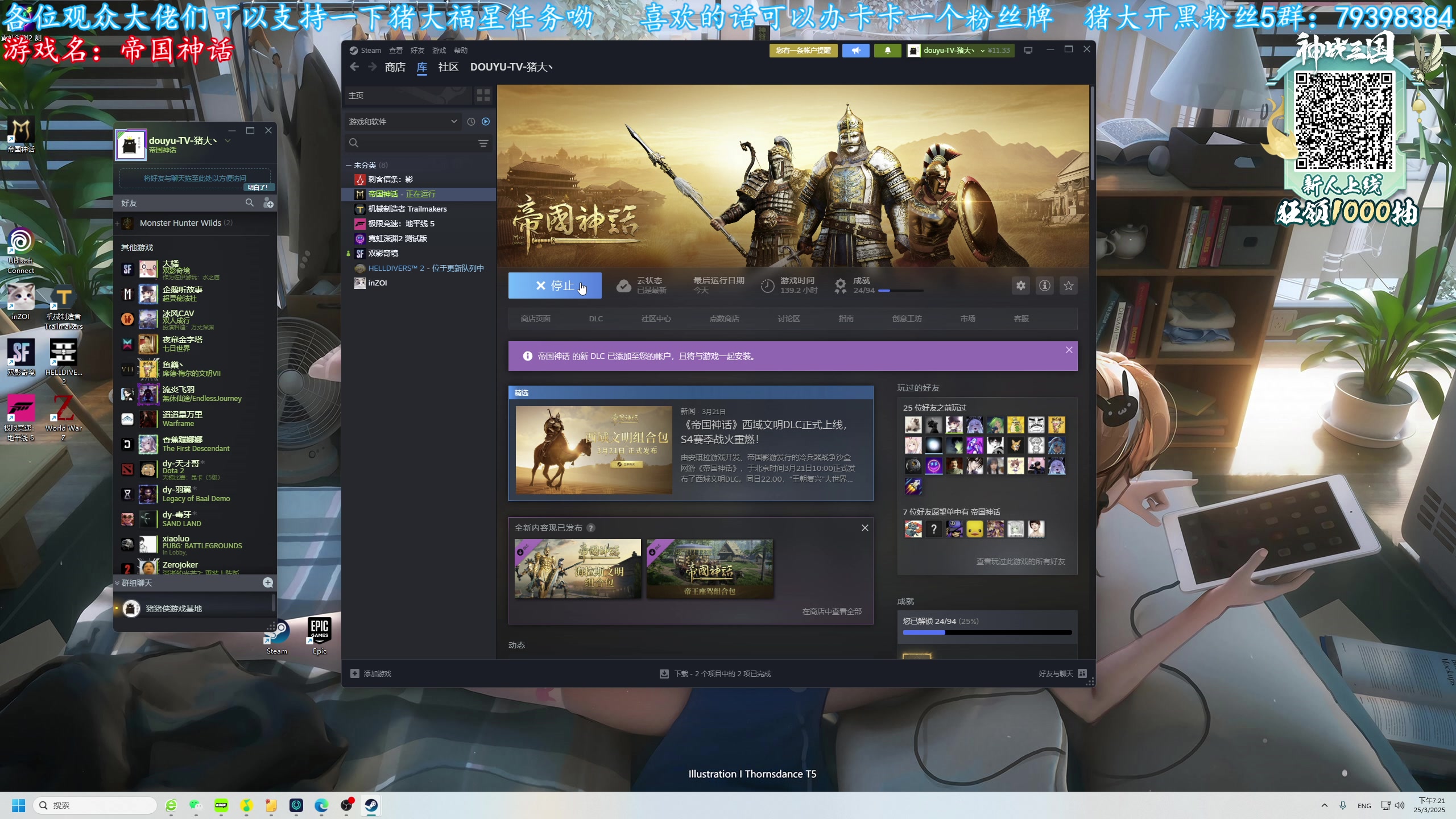The width and height of the screenshot is (1456, 819).
Task: Click the achievements trophy icon
Action: (841, 286)
